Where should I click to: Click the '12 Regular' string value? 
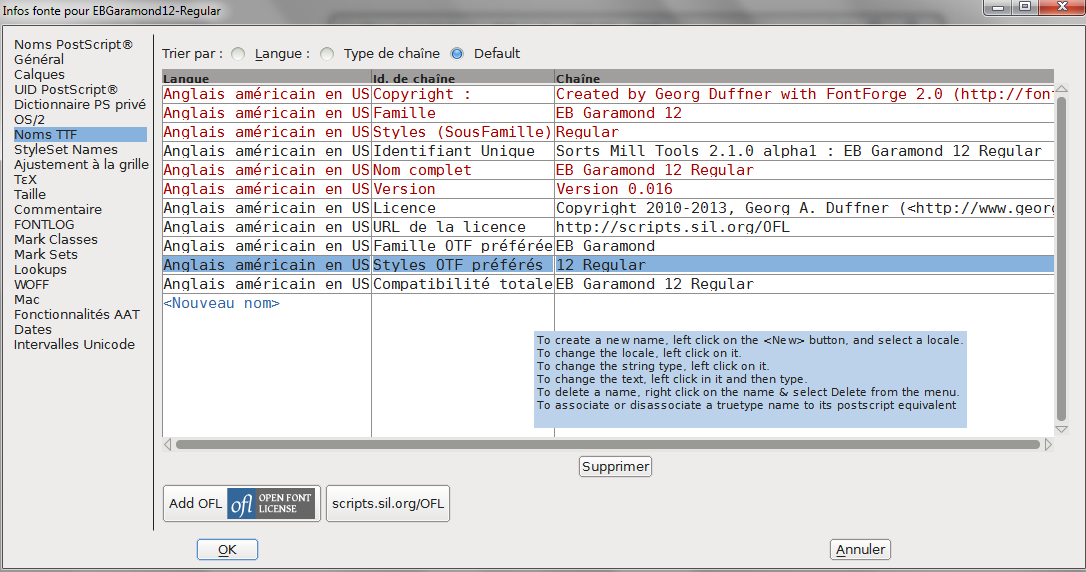tap(804, 265)
